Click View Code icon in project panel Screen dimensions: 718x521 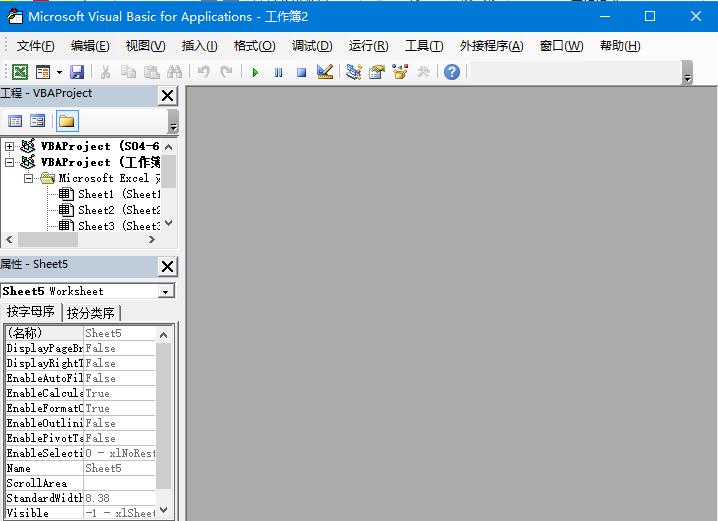pyautogui.click(x=16, y=121)
